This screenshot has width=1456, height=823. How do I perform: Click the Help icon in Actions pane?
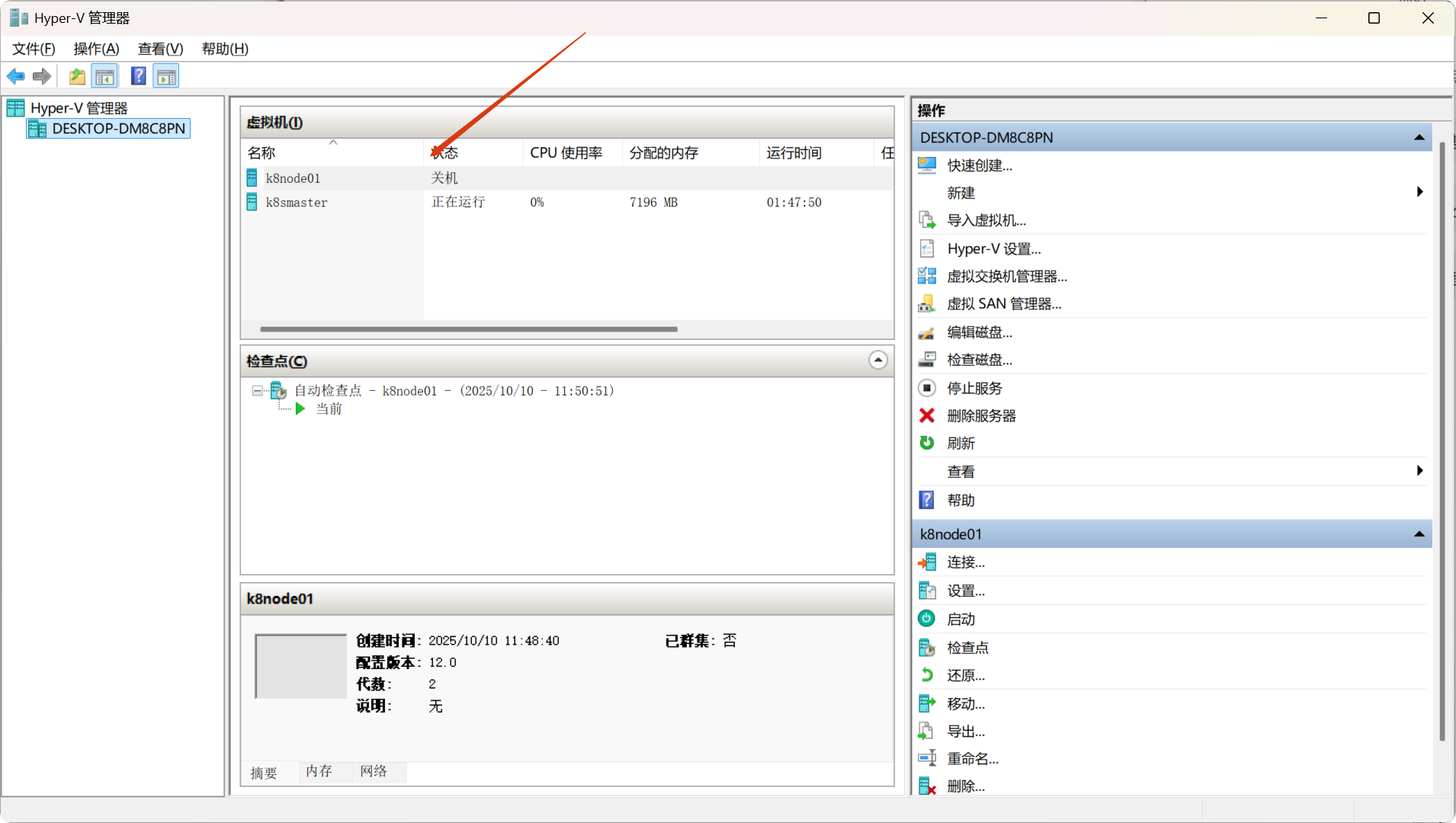[x=927, y=500]
